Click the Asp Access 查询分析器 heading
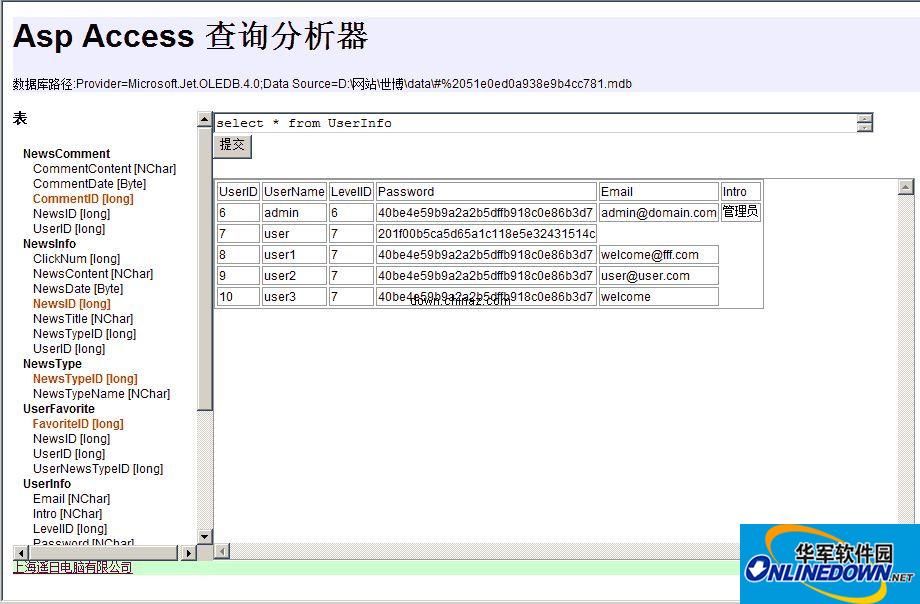920x604 pixels. (x=191, y=36)
